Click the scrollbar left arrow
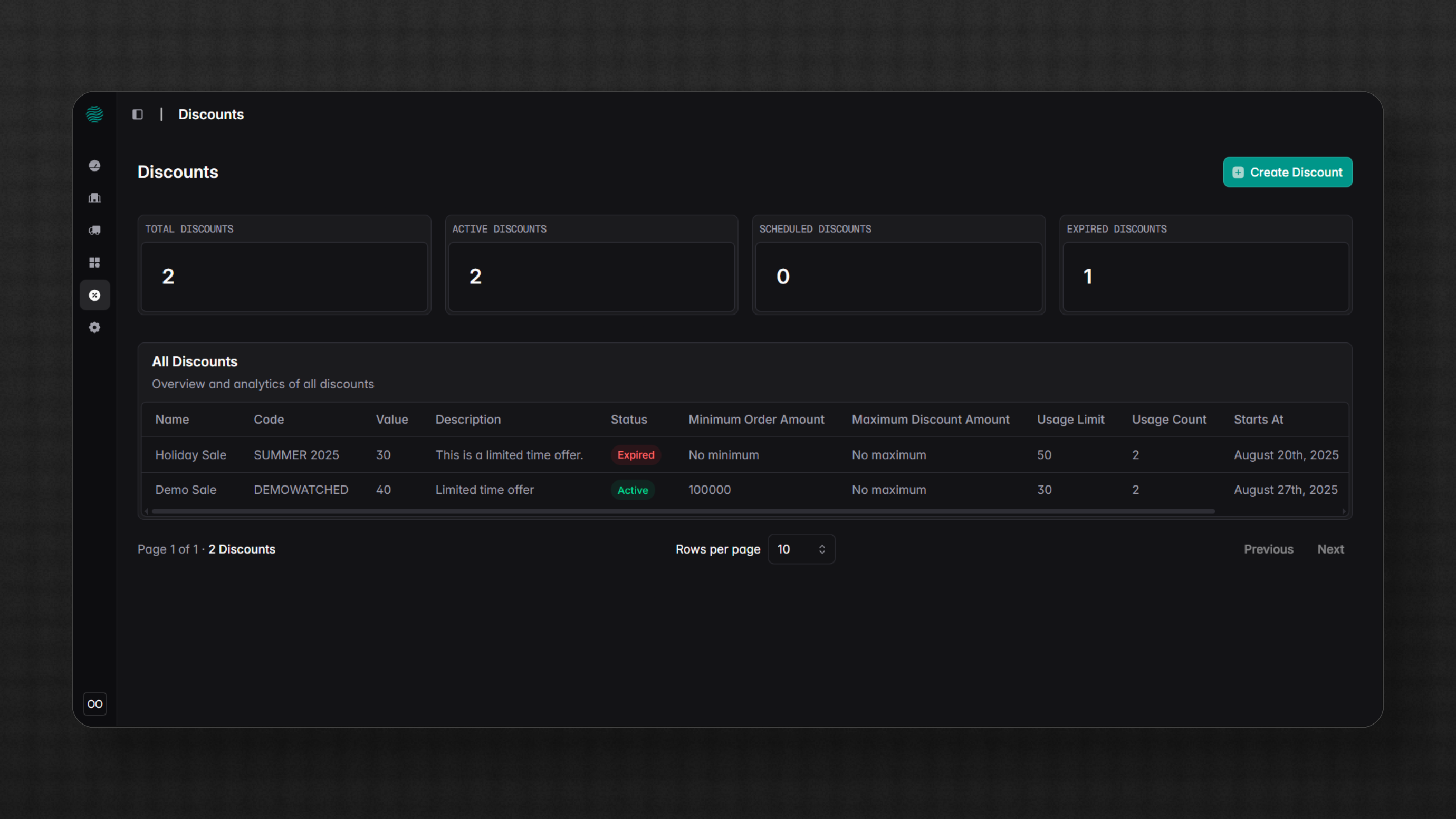 tap(147, 511)
